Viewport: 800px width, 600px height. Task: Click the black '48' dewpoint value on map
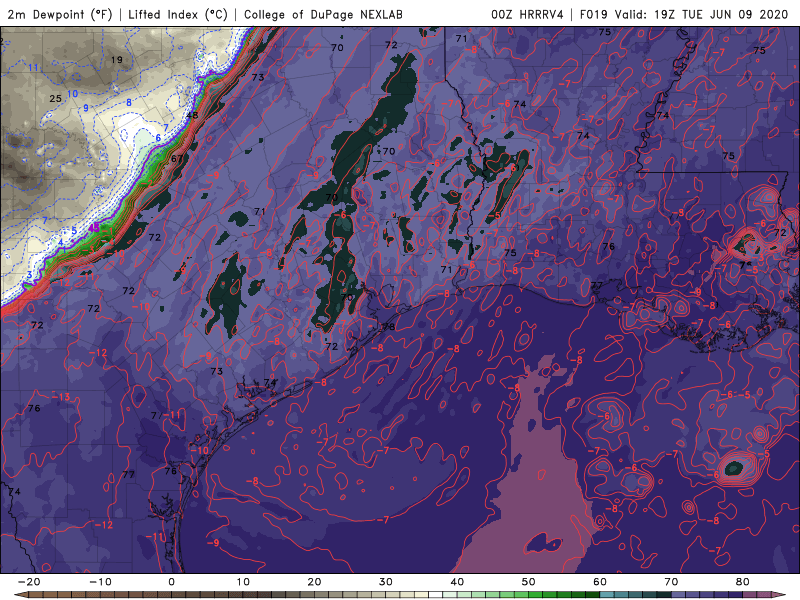coord(192,115)
